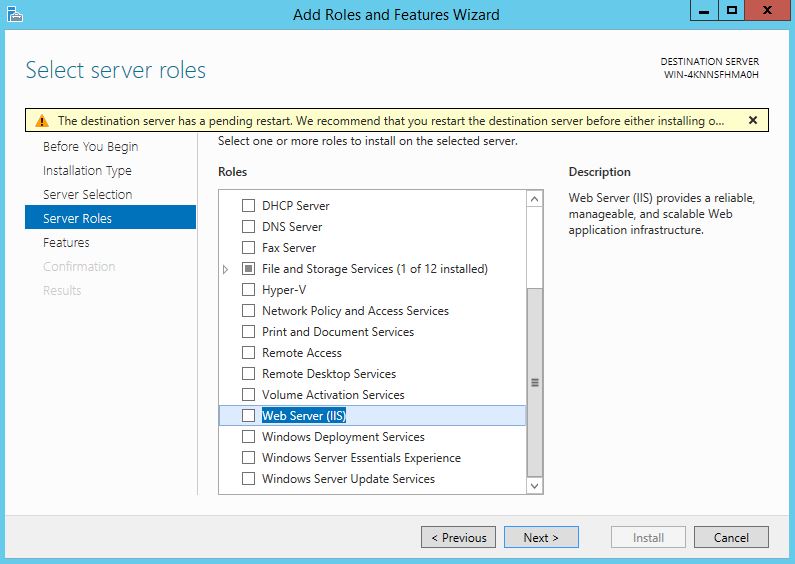Close the Add Roles and Features Wizard window
The height and width of the screenshot is (564, 795).
pyautogui.click(x=767, y=11)
